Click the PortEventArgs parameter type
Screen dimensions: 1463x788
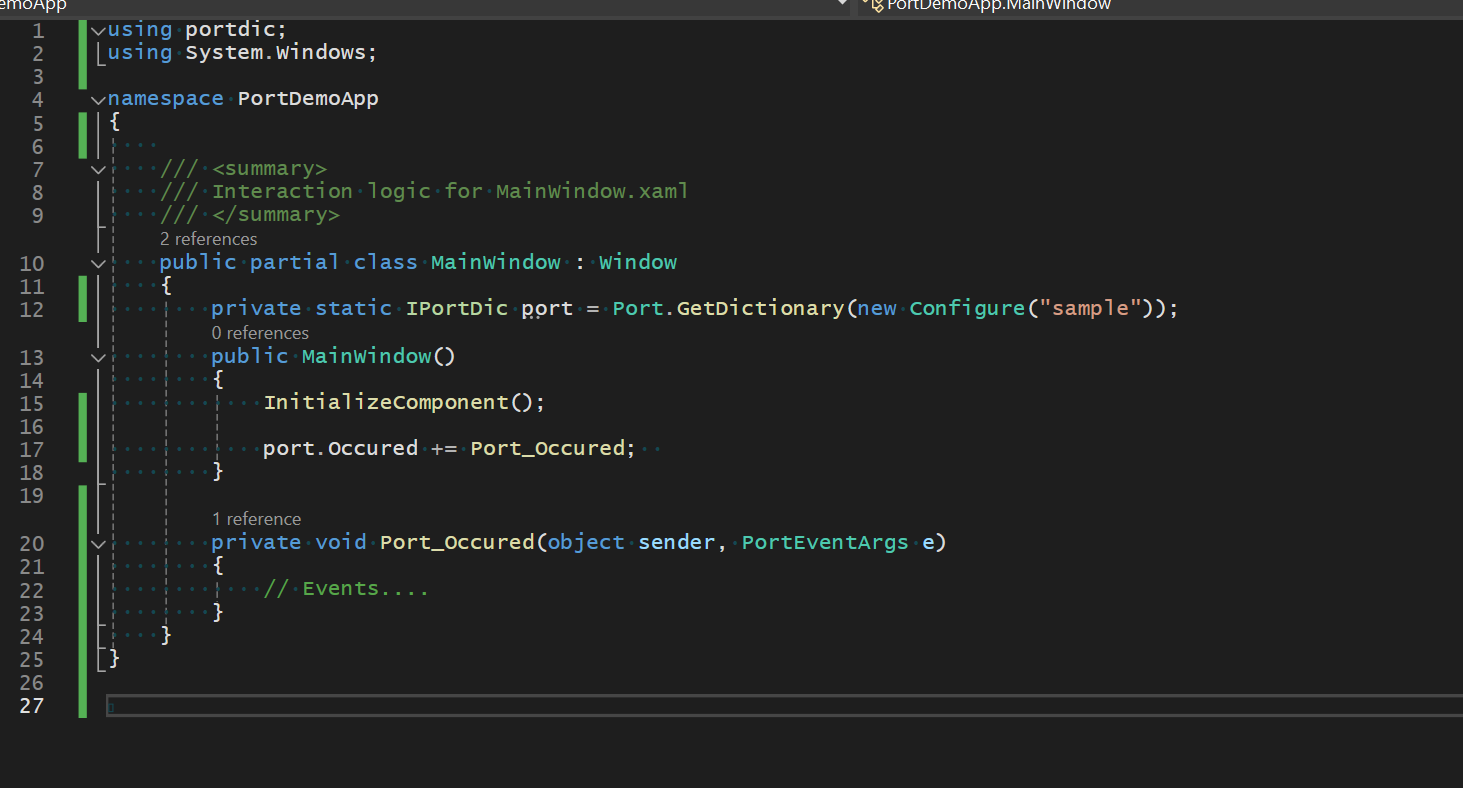point(824,541)
